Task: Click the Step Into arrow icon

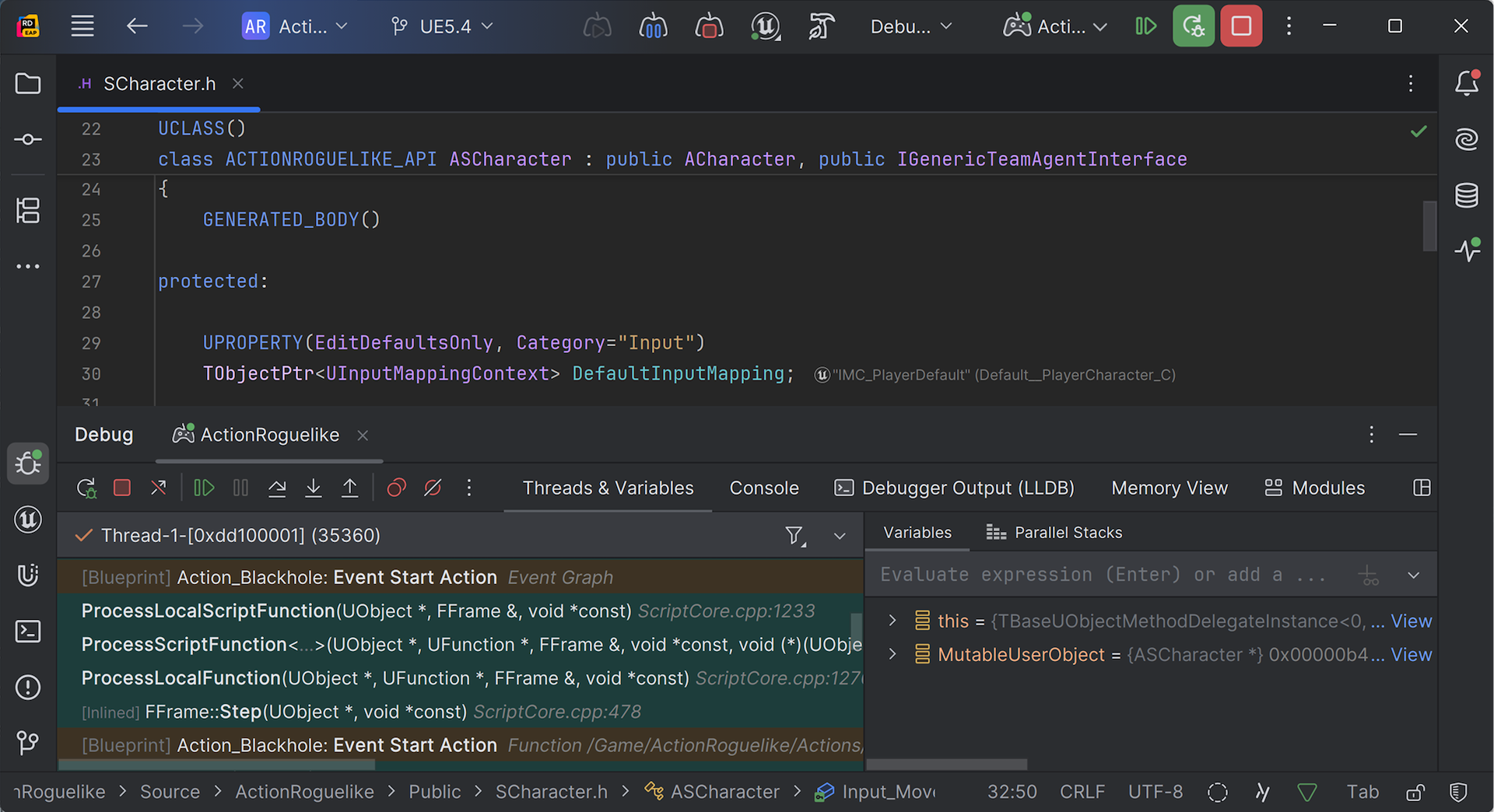Action: [314, 488]
